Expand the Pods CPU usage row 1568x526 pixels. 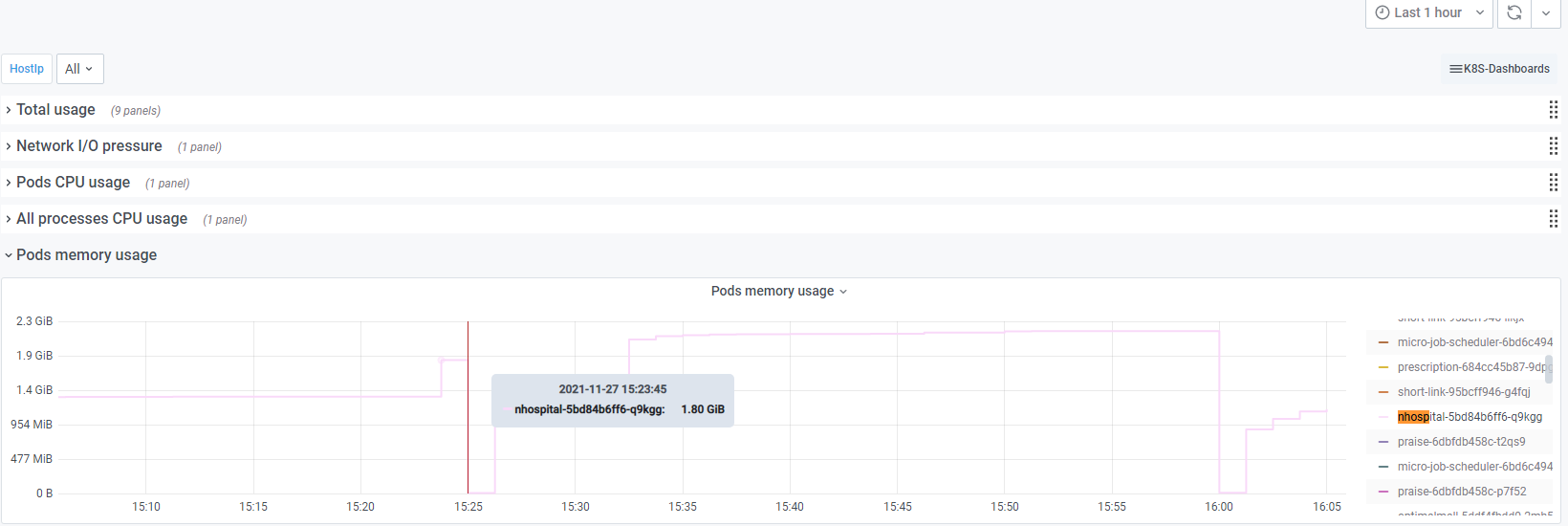pos(73,183)
